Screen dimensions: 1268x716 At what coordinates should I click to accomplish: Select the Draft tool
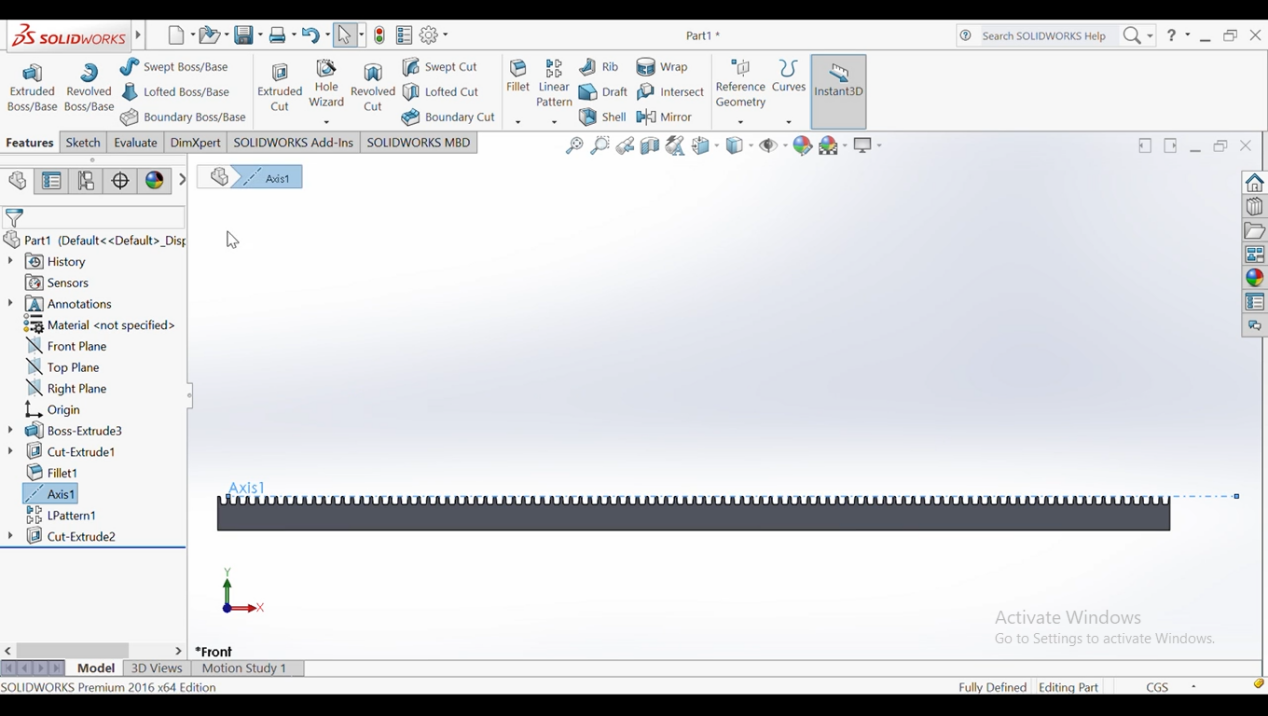603,92
